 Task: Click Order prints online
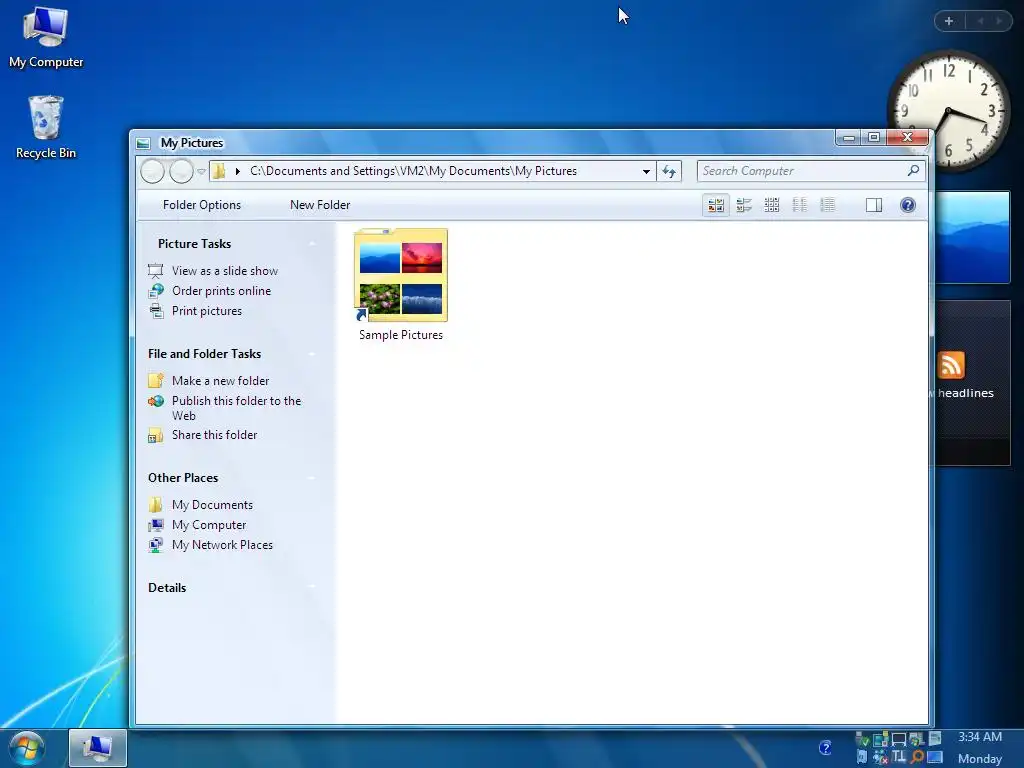221,291
